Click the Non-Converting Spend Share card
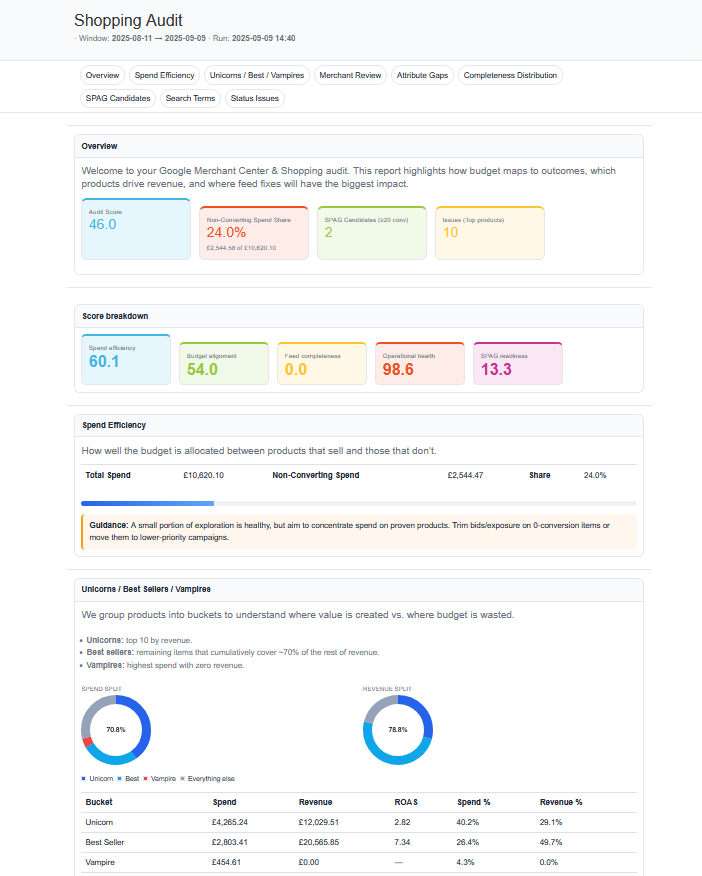The height and width of the screenshot is (876, 702). coord(254,233)
